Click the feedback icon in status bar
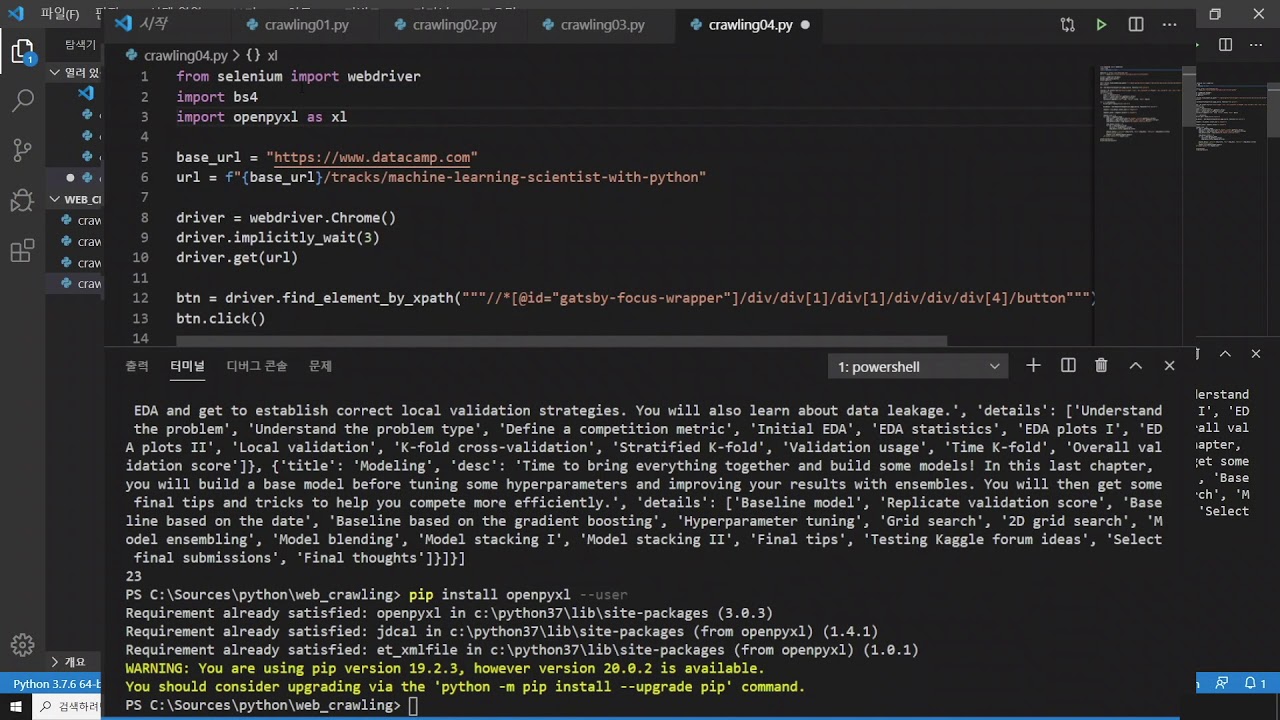 point(1222,684)
